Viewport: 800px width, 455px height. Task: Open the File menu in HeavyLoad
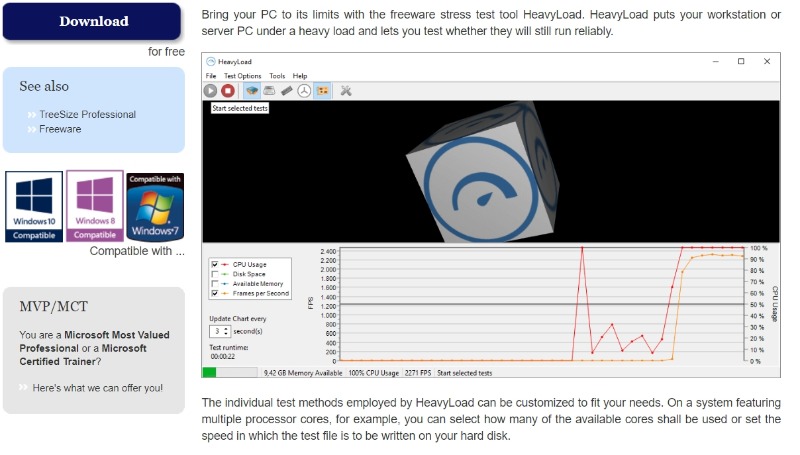point(211,75)
